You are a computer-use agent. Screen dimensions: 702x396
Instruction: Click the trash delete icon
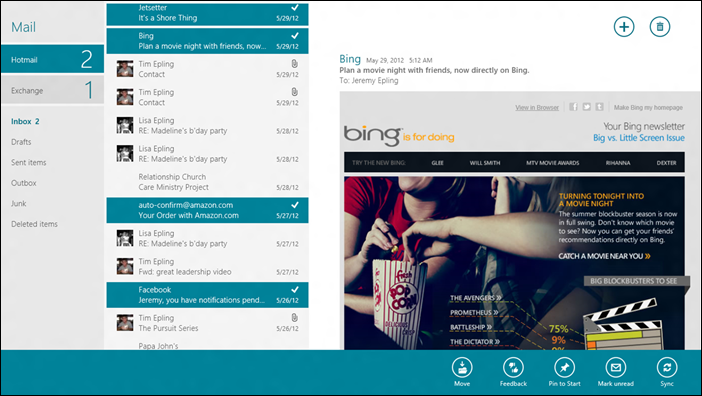(659, 27)
